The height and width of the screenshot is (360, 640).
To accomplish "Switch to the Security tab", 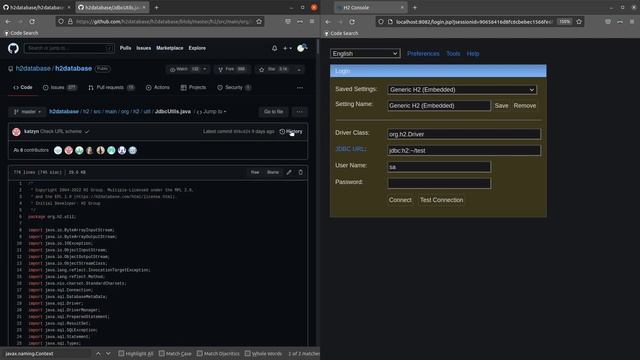I will pyautogui.click(x=234, y=87).
